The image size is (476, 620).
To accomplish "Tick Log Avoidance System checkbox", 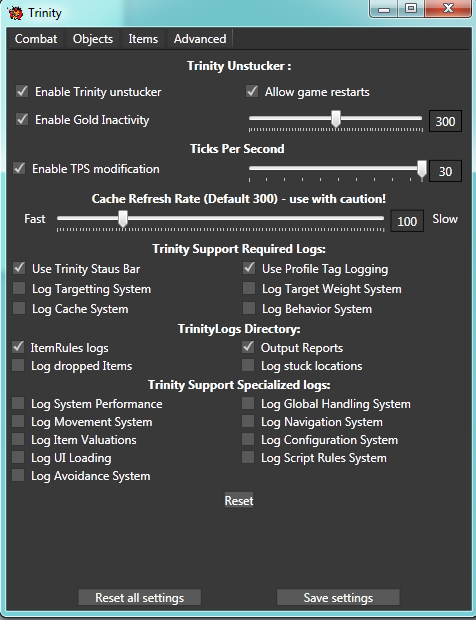I will click(x=18, y=475).
